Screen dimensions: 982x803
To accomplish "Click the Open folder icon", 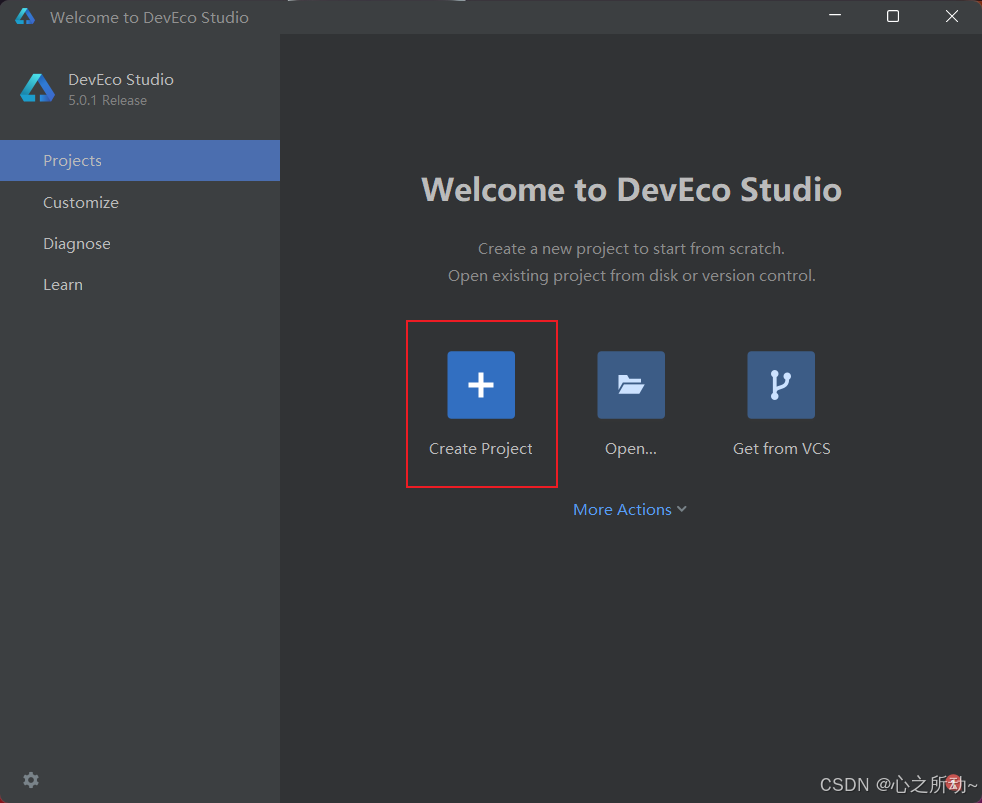I will (x=630, y=384).
